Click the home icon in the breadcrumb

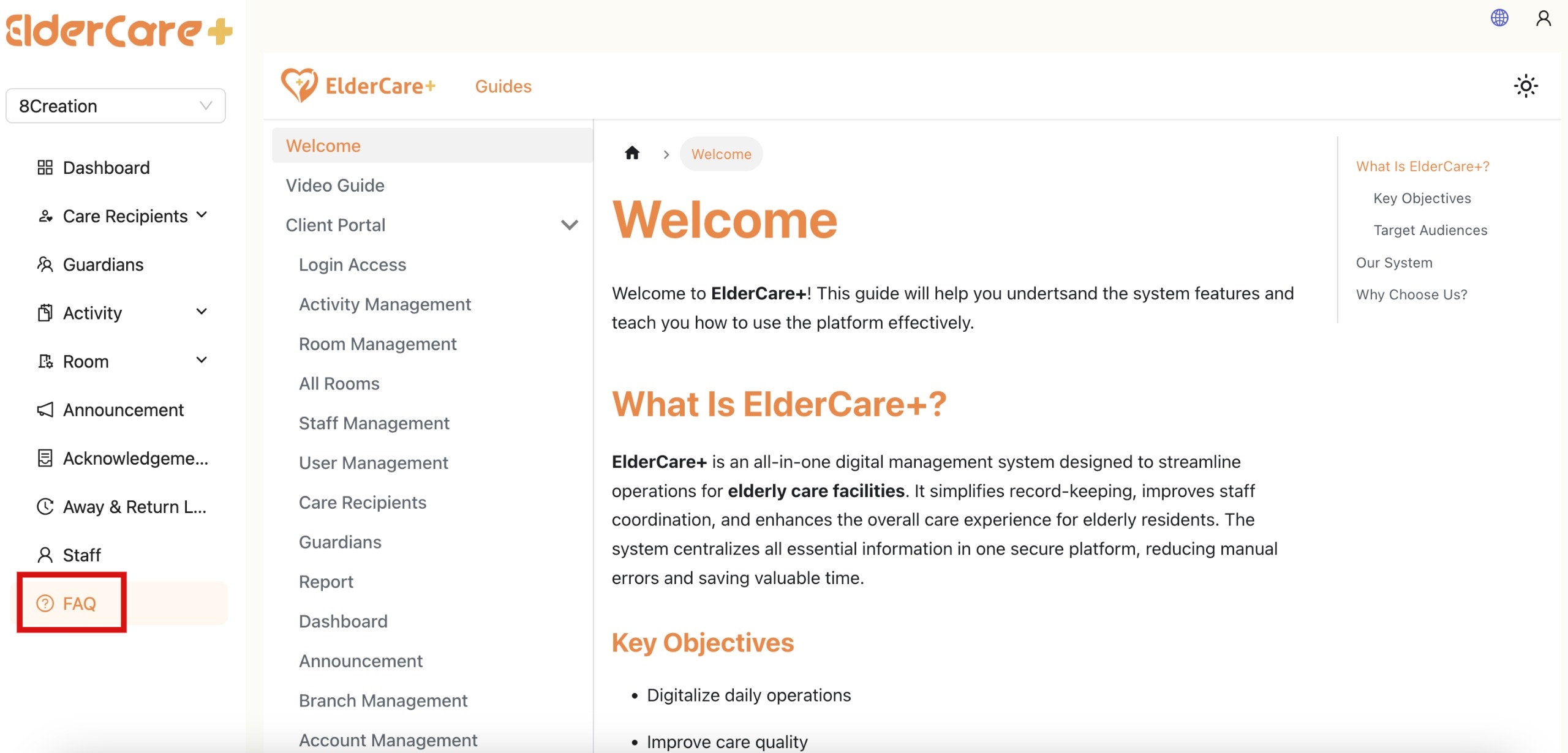point(632,153)
